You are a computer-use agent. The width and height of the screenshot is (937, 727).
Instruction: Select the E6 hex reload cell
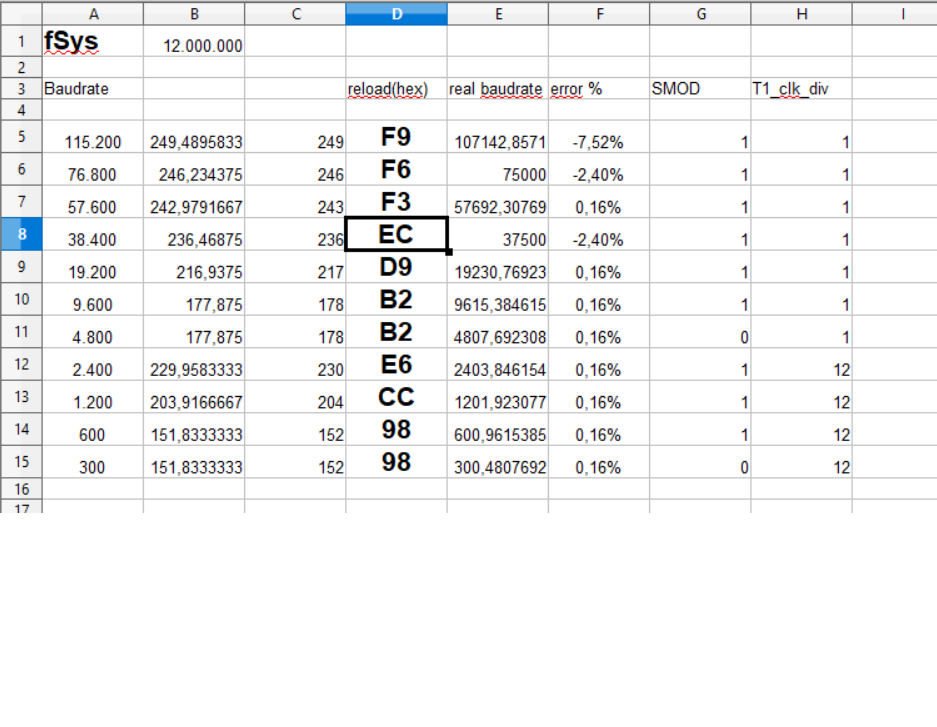[x=396, y=364]
